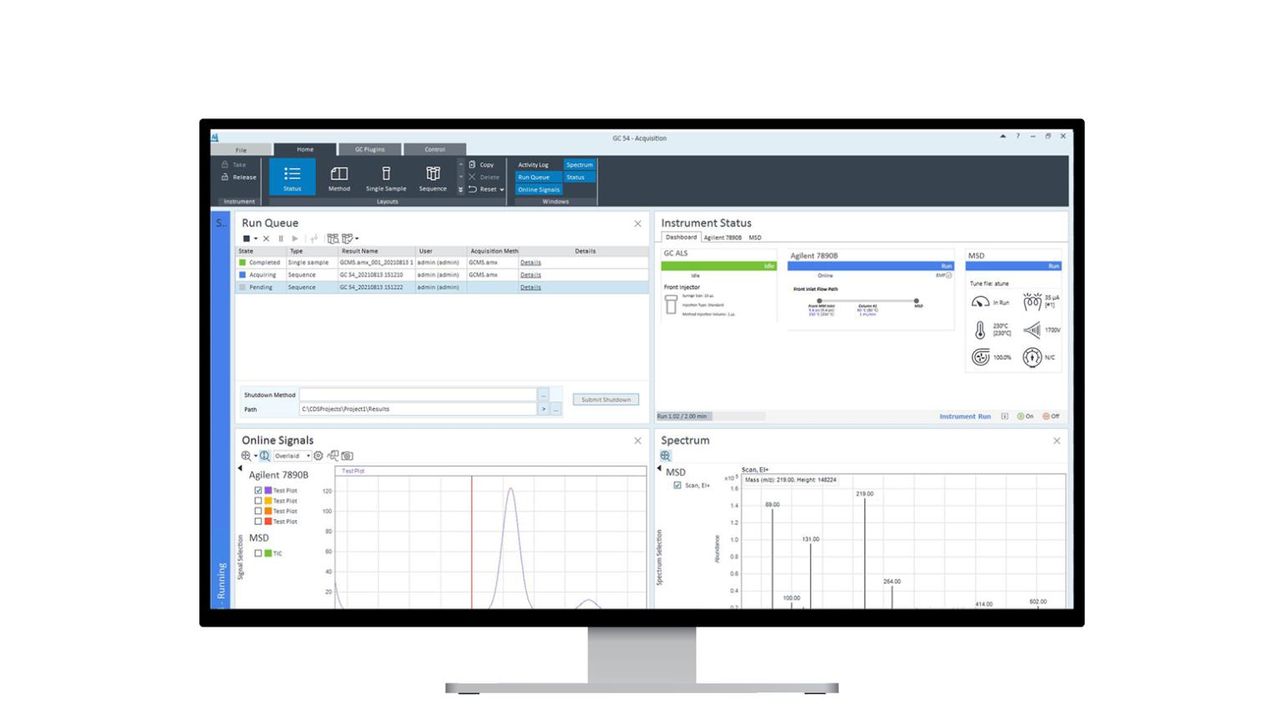Open the Sequence layout
The height and width of the screenshot is (720, 1280).
tap(433, 178)
